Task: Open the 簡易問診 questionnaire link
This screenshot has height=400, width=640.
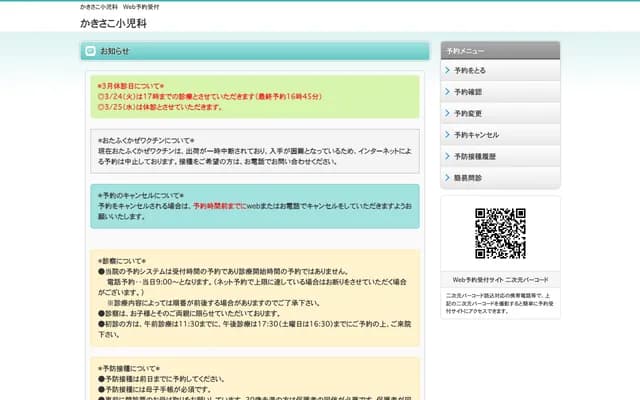Action: click(x=468, y=178)
